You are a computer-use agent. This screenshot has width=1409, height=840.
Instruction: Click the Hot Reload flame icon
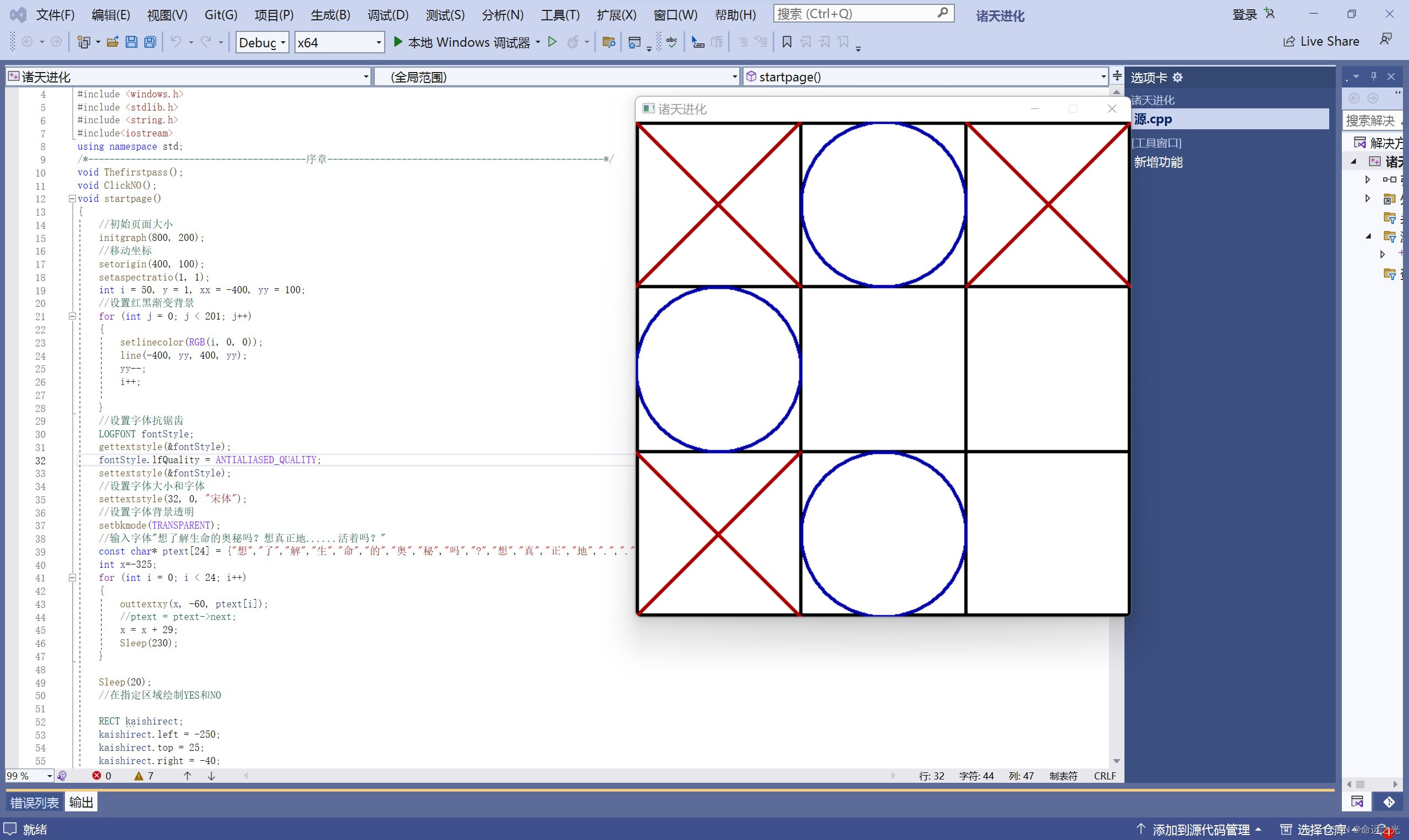tap(572, 42)
